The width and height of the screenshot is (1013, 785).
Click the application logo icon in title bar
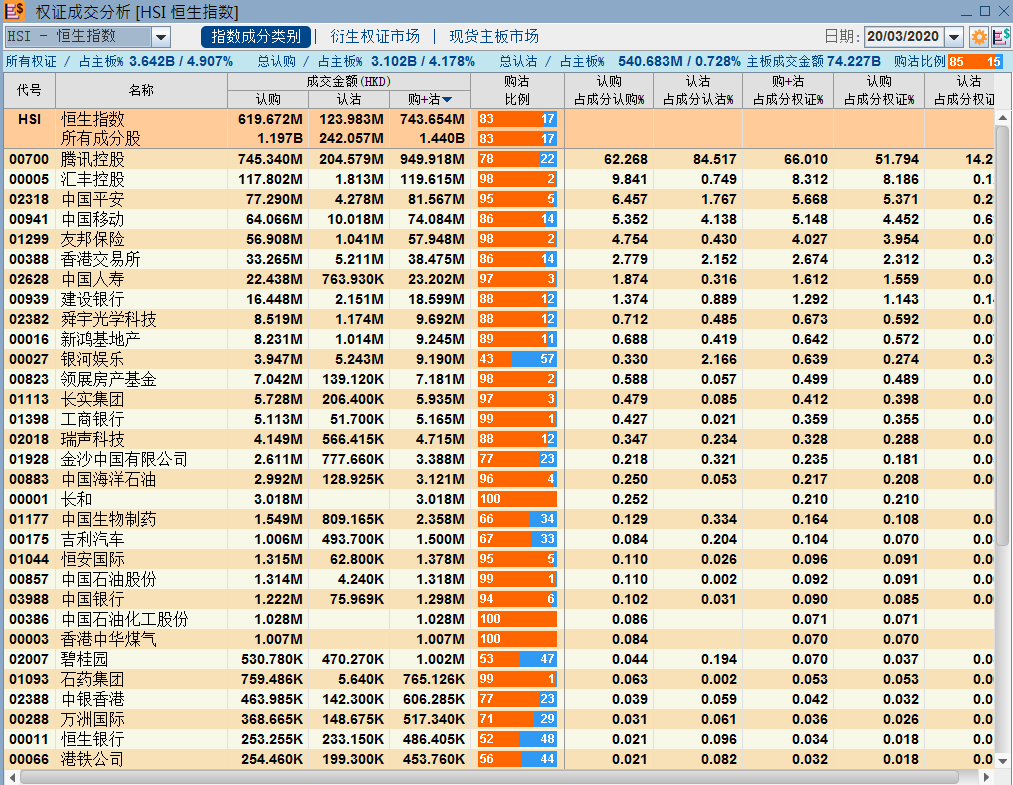pyautogui.click(x=14, y=11)
